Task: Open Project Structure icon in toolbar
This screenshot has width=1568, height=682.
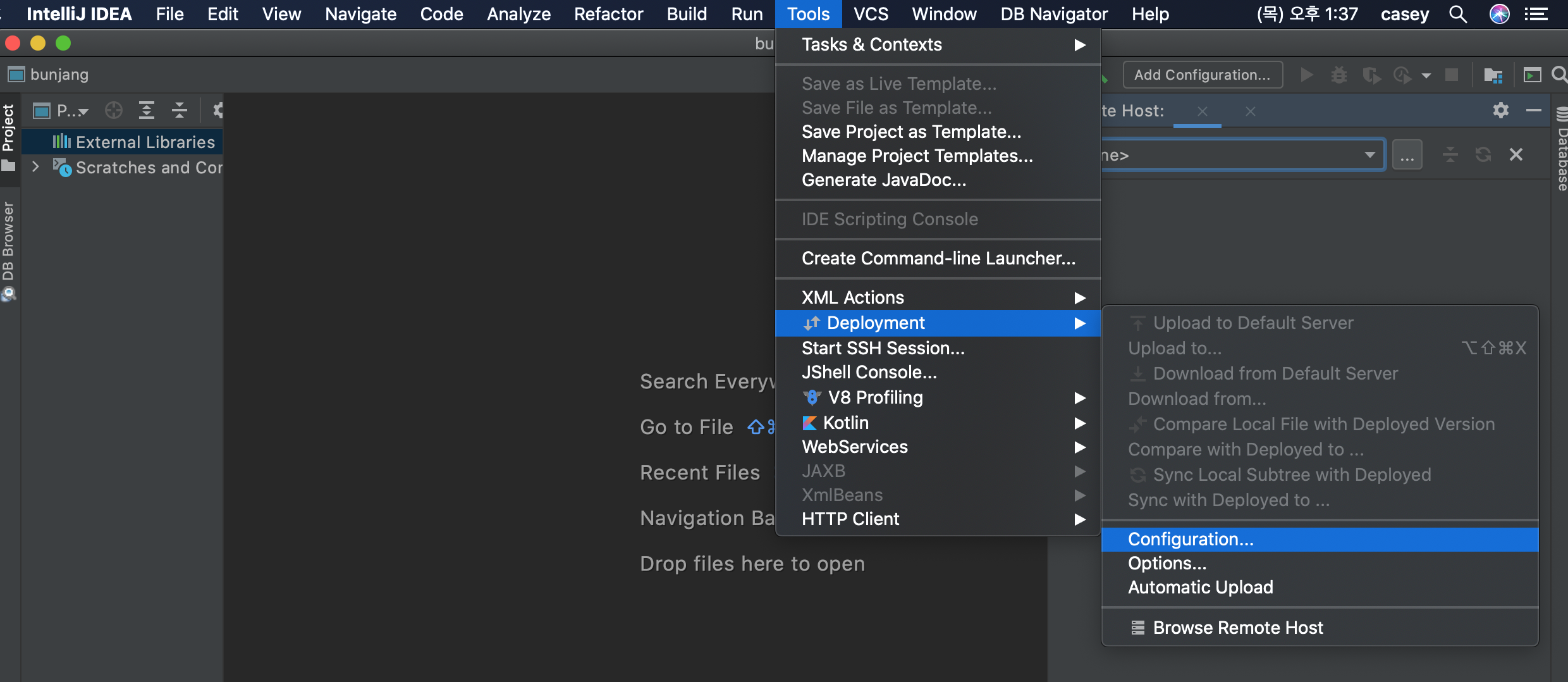Action: [1493, 75]
